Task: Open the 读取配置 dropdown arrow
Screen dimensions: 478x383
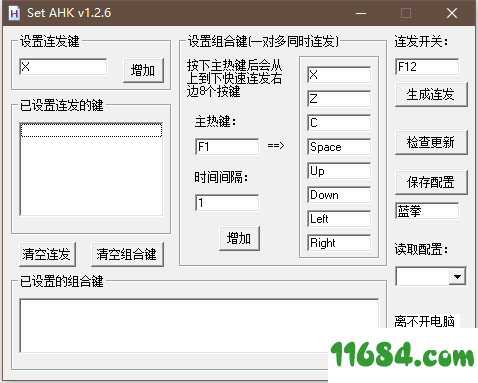Action: pyautogui.click(x=457, y=277)
